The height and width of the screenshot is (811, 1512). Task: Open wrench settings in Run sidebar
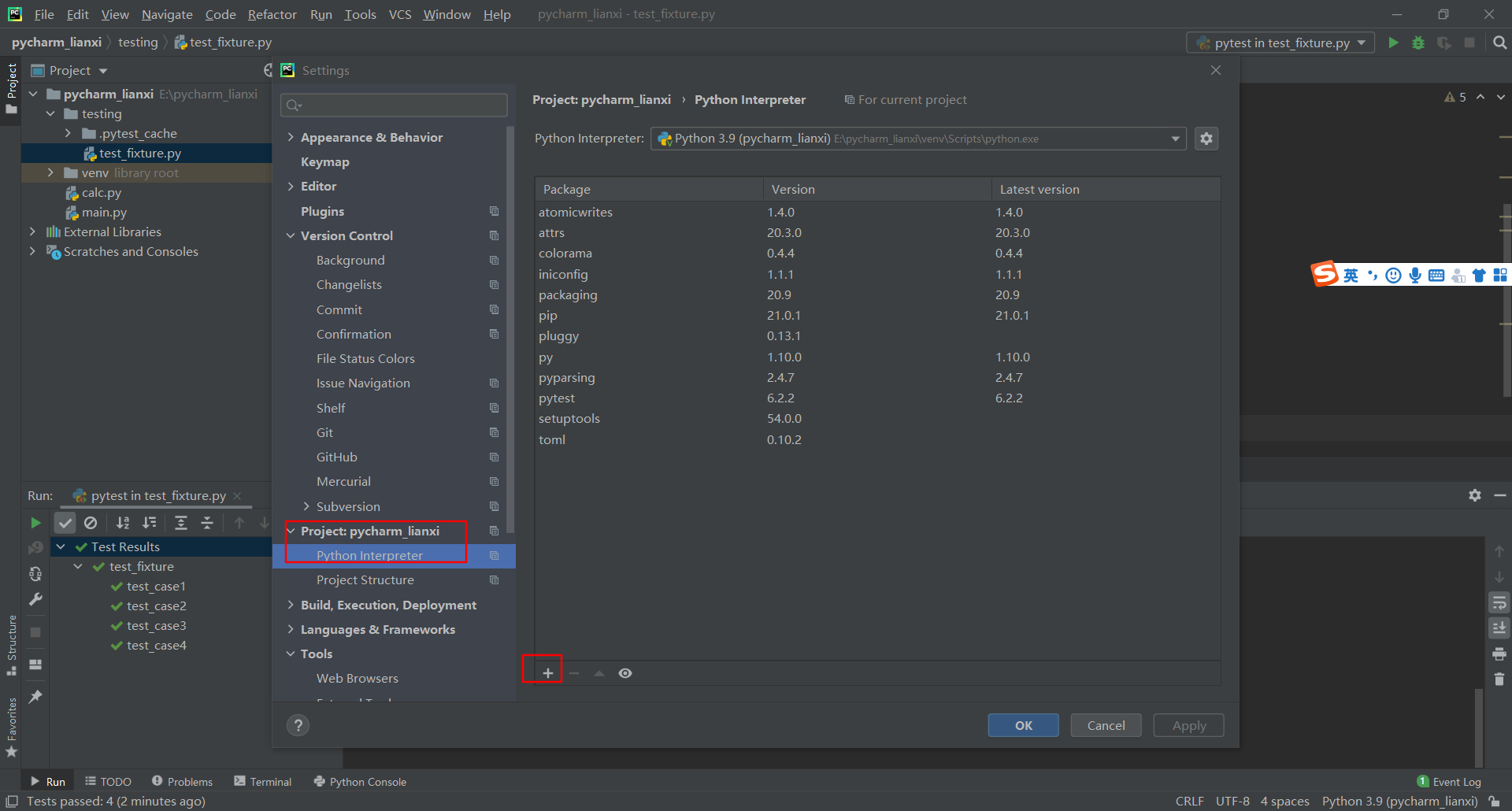tap(35, 599)
